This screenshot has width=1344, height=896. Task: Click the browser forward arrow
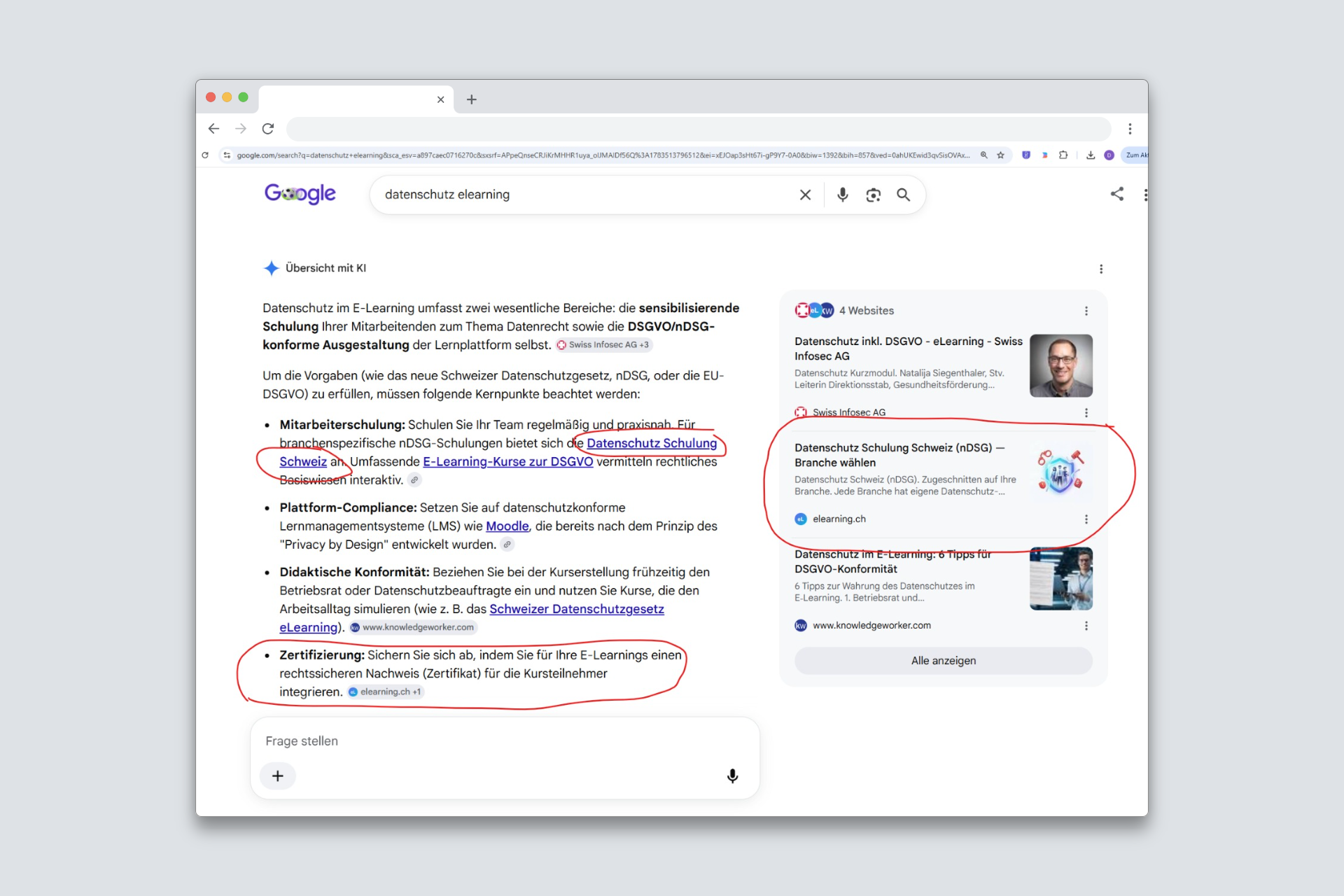pyautogui.click(x=241, y=129)
